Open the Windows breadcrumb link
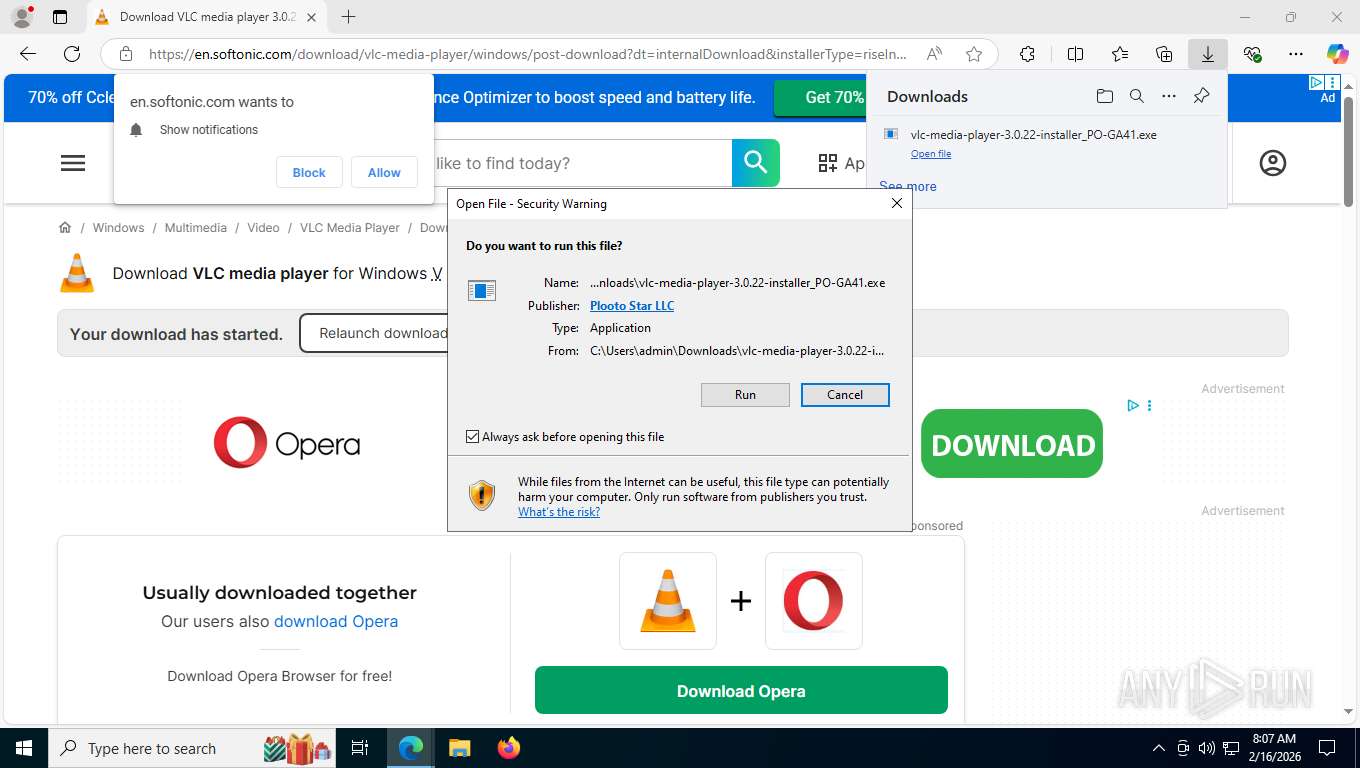The image size is (1360, 768). click(x=118, y=228)
